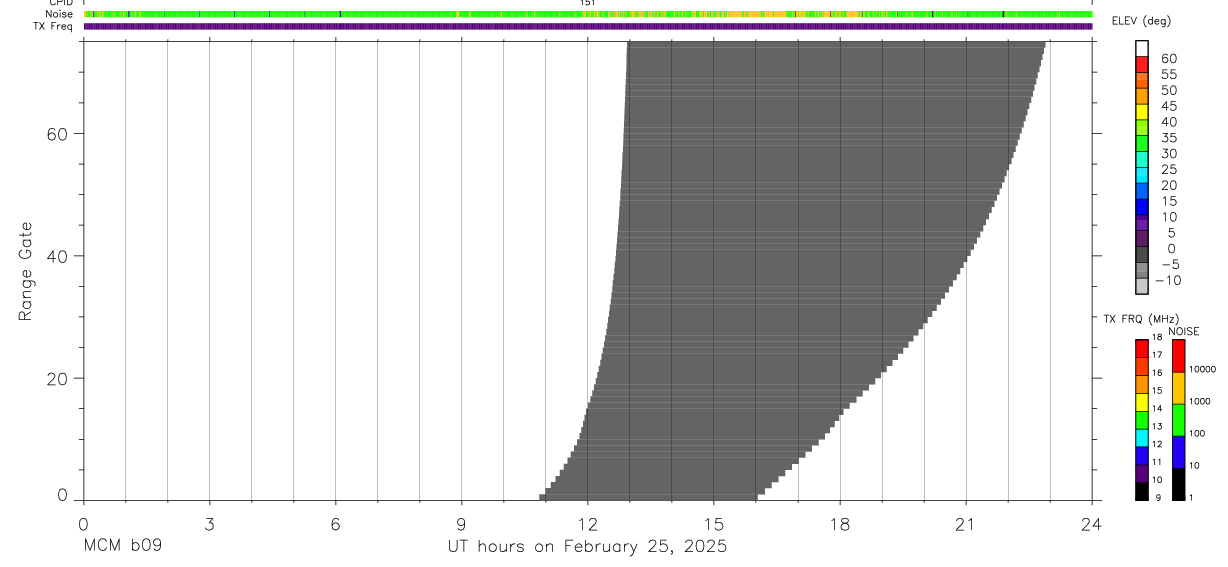This screenshot has width=1228, height=567.
Task: Click the x-axis tick label '24'
Action: coord(1091,522)
